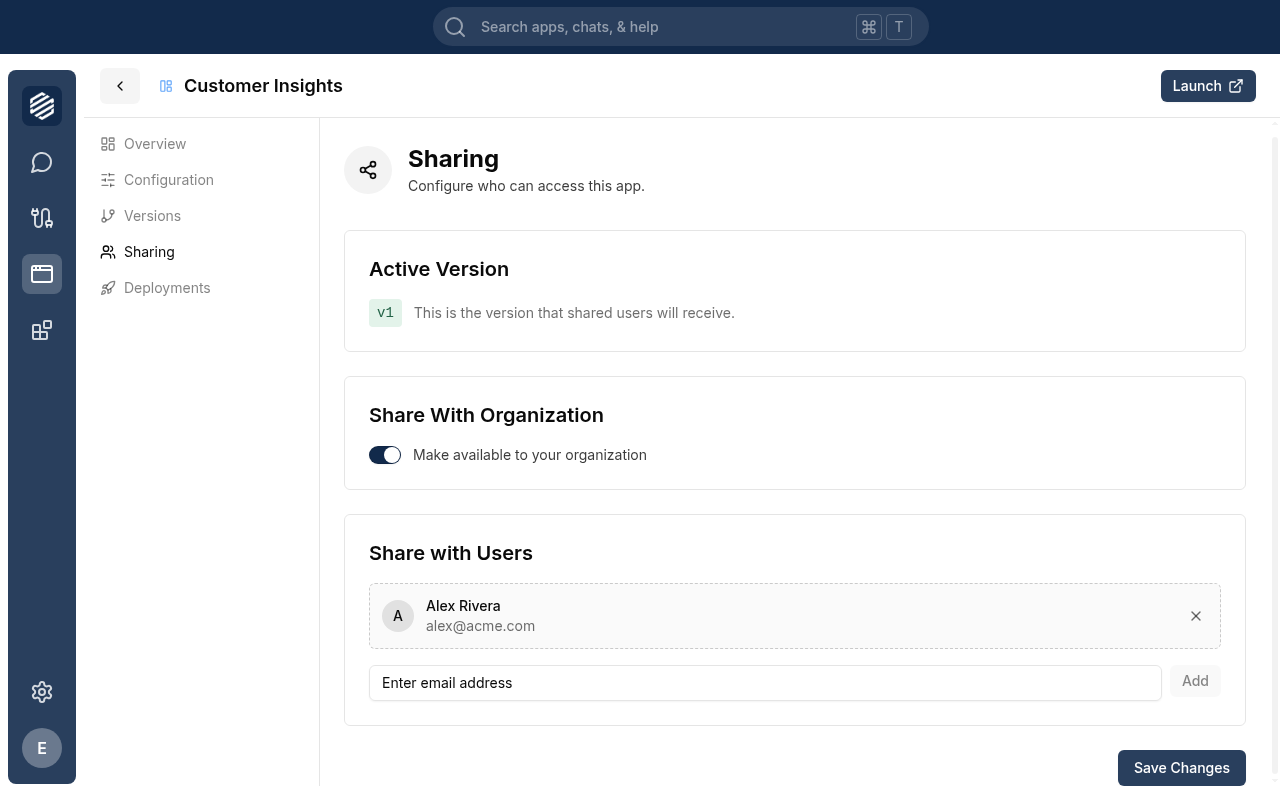The height and width of the screenshot is (800, 1280).
Task: Select the Sharing section
Action: pos(137,252)
